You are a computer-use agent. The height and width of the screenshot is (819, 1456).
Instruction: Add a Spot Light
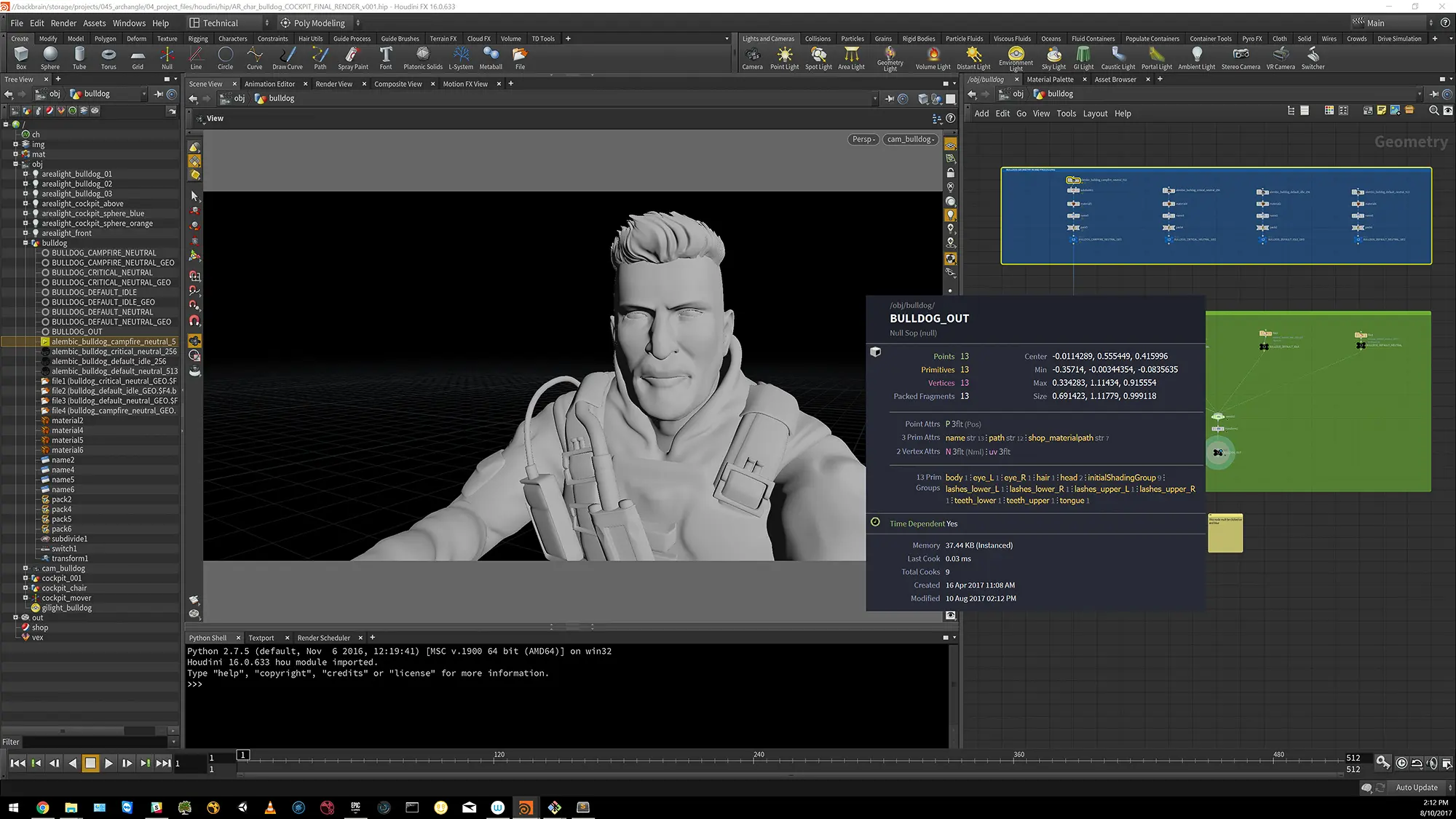coord(818,58)
